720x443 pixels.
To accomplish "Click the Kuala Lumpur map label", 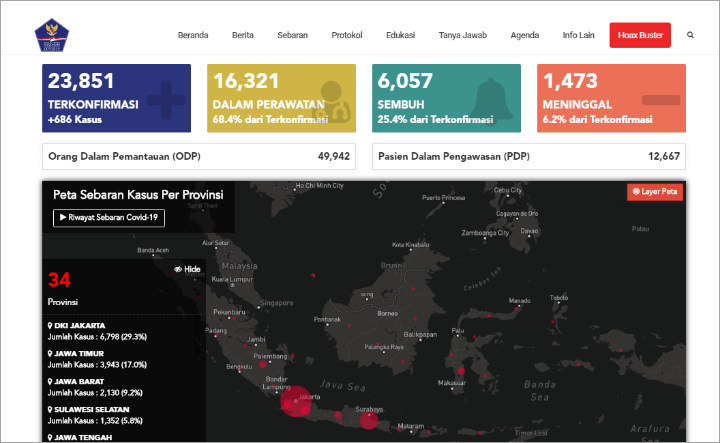I will [232, 279].
